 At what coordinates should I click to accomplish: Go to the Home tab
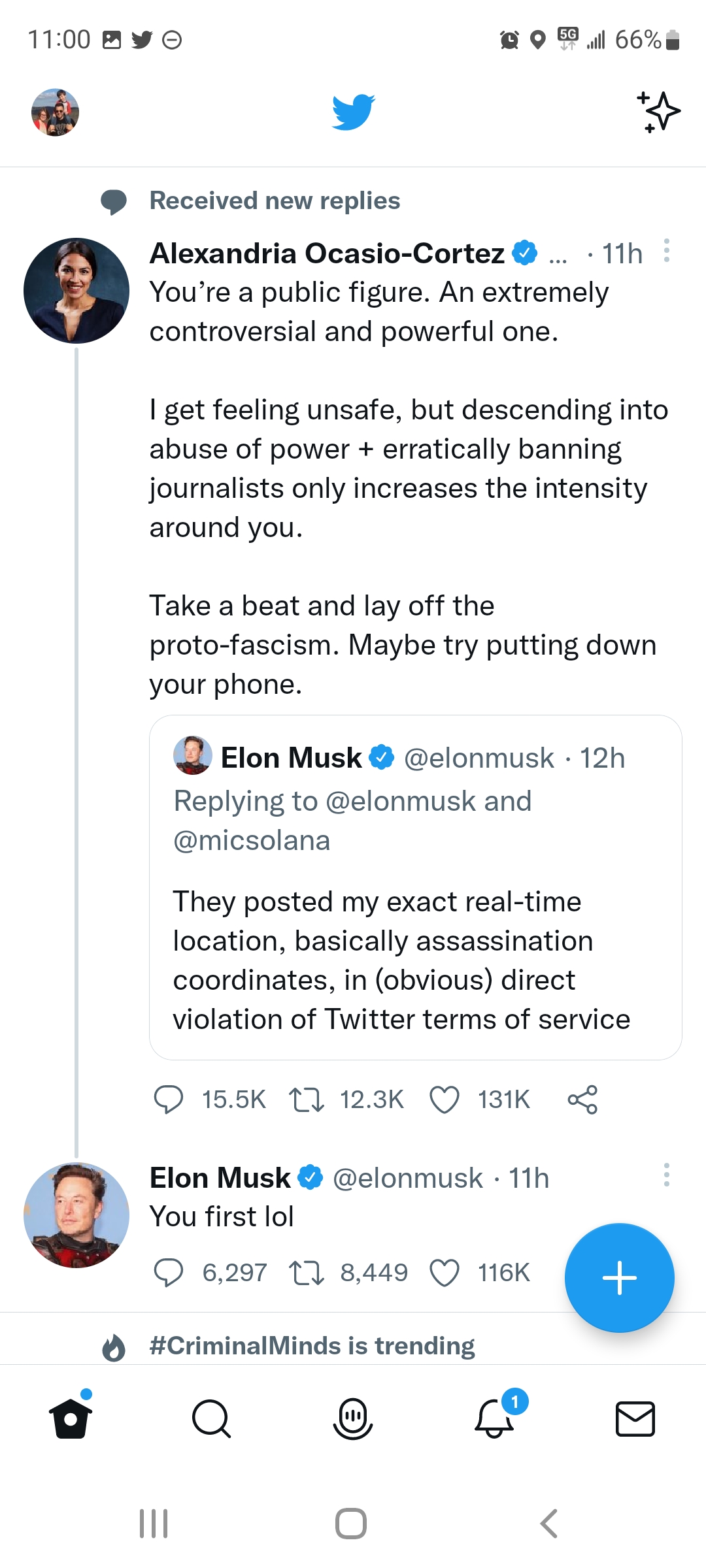pos(71,1419)
